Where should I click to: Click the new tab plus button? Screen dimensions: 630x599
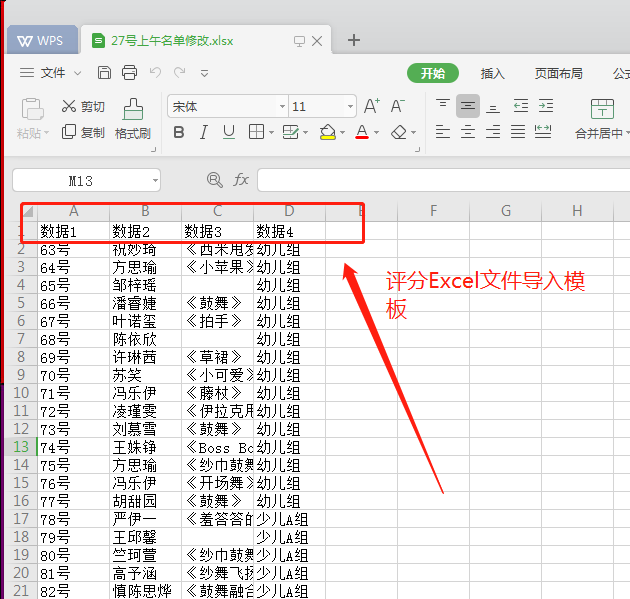tap(353, 40)
